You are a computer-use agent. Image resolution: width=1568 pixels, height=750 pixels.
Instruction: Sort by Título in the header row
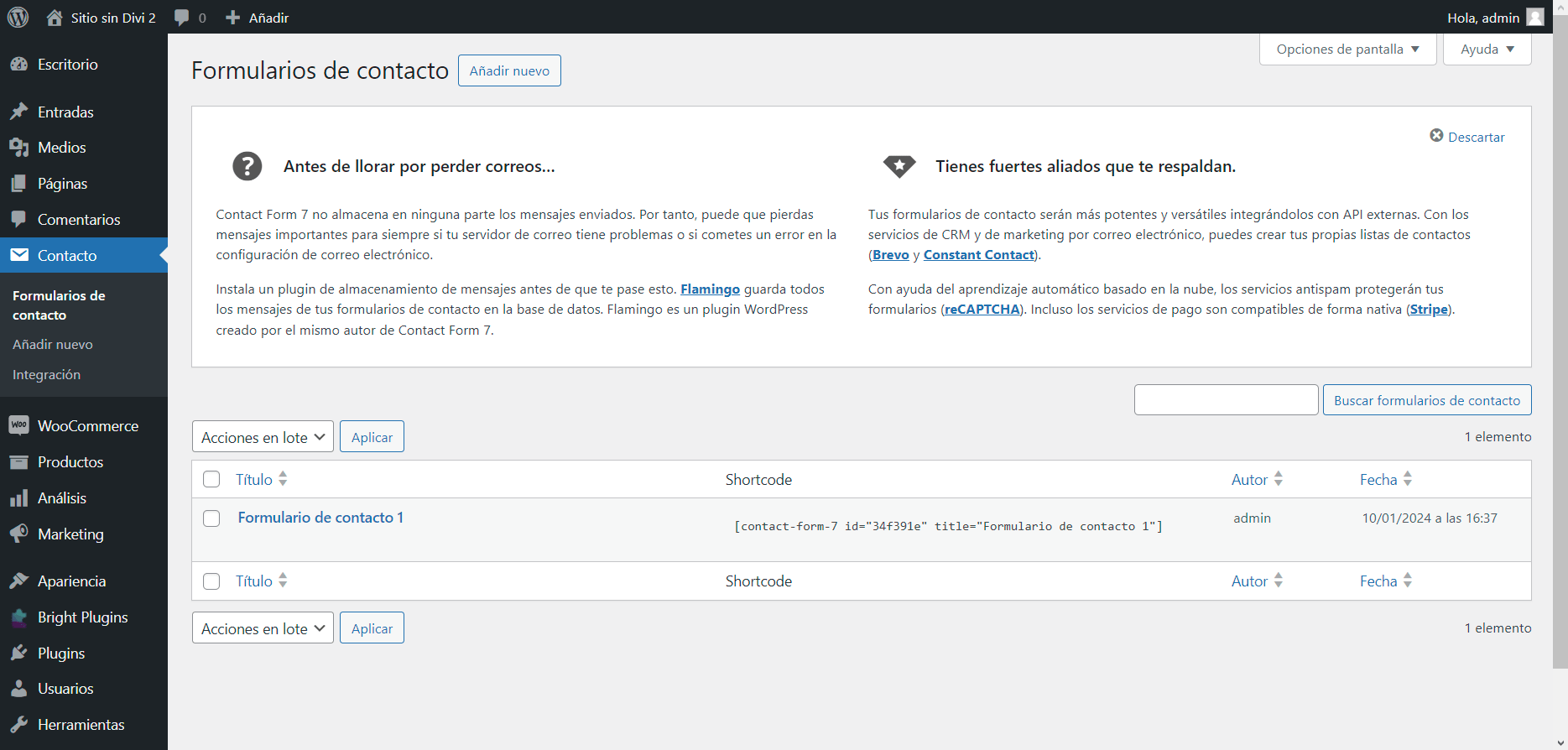pyautogui.click(x=261, y=479)
